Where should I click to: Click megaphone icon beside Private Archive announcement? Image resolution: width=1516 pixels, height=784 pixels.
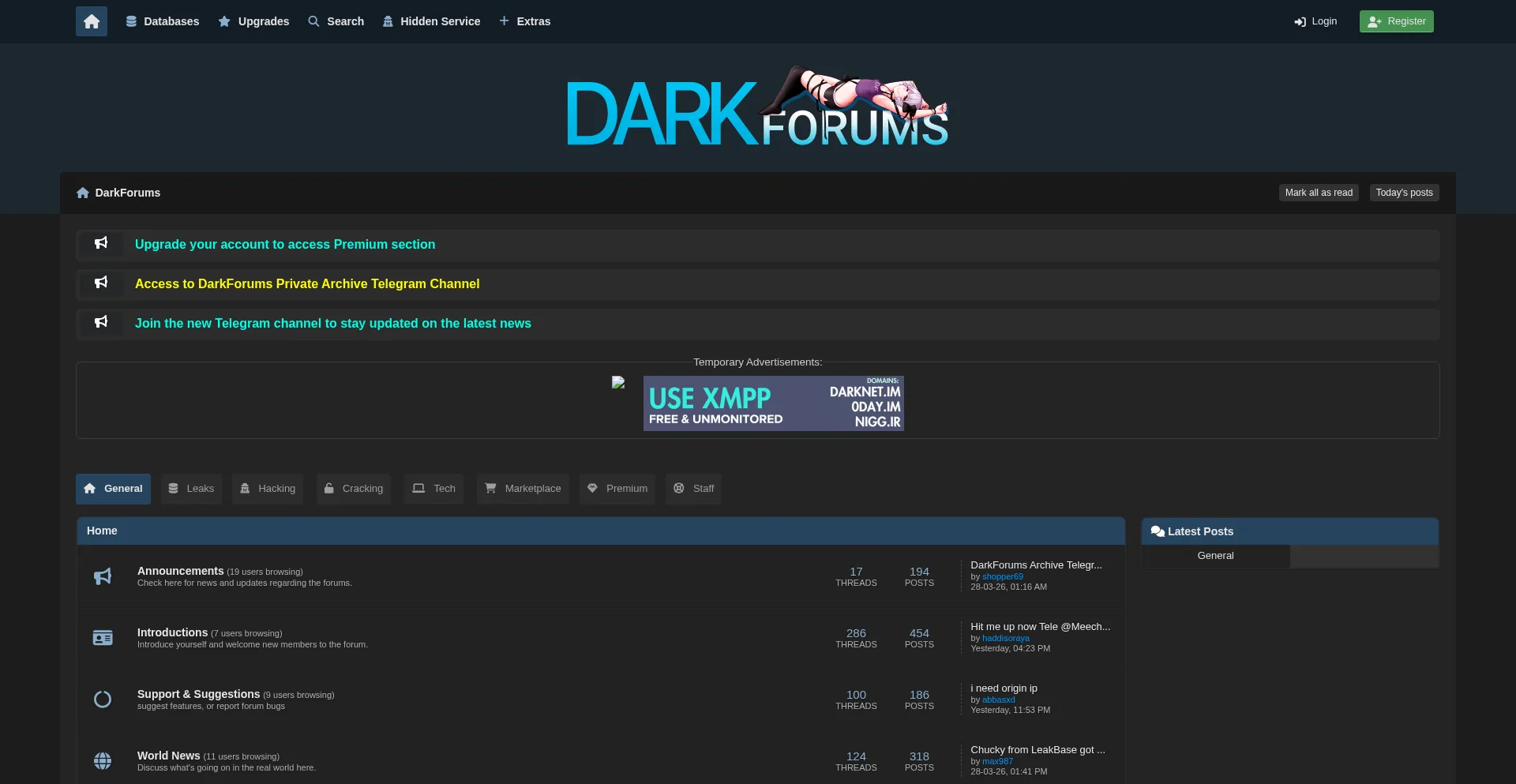coord(101,283)
